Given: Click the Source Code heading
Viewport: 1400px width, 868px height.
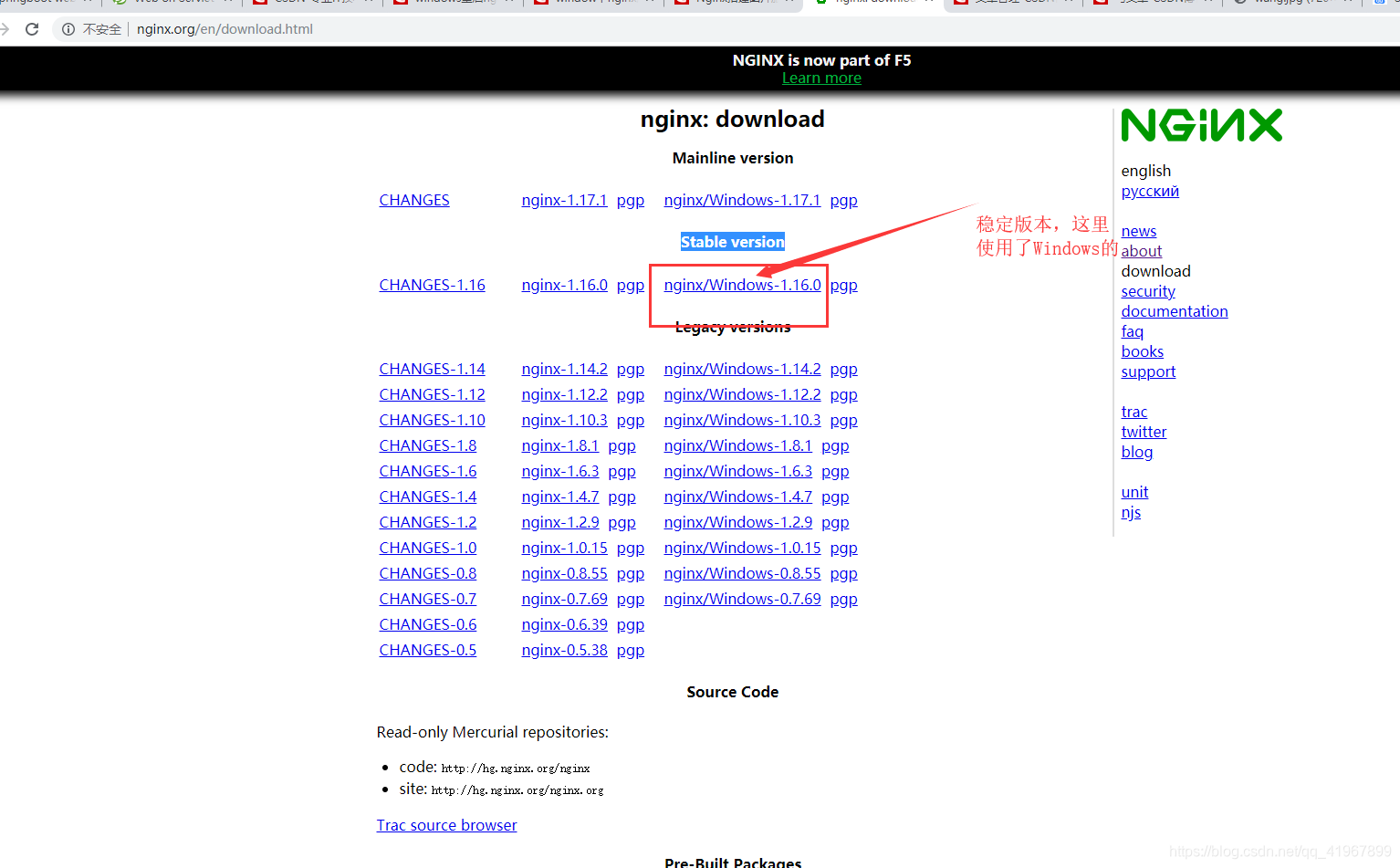Looking at the screenshot, I should (733, 692).
